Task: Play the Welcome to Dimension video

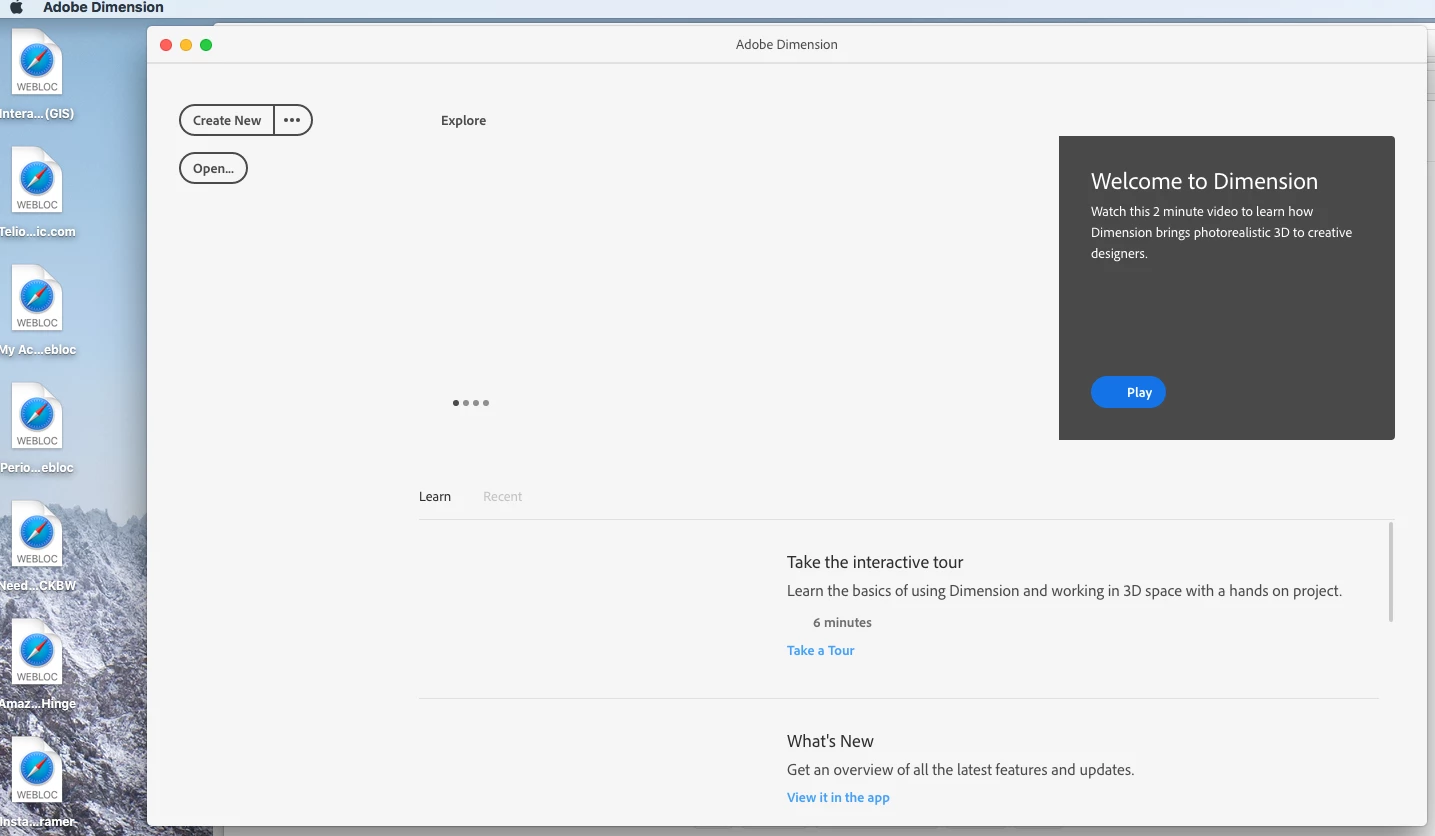Action: point(1128,392)
